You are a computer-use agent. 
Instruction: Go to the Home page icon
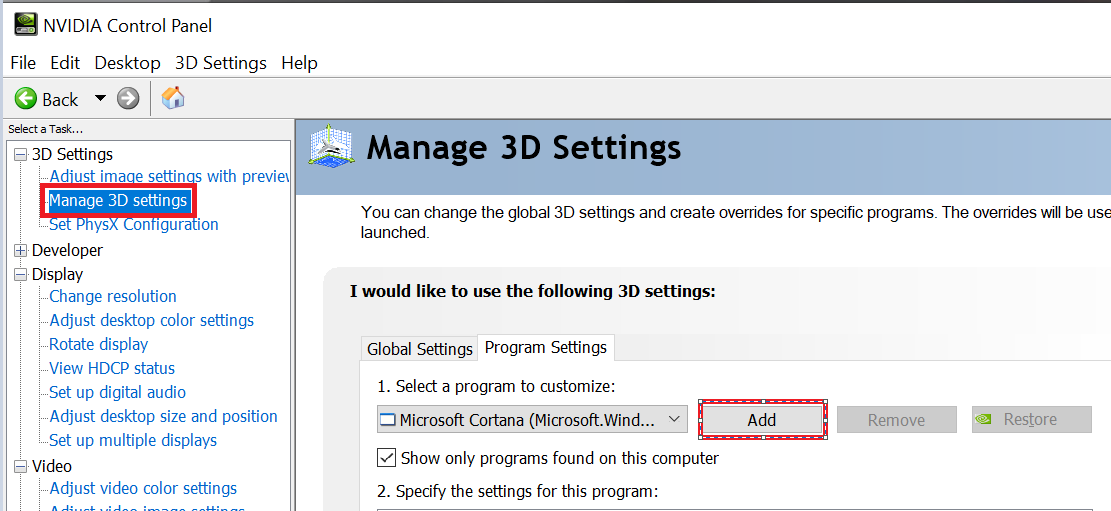pyautogui.click(x=173, y=98)
